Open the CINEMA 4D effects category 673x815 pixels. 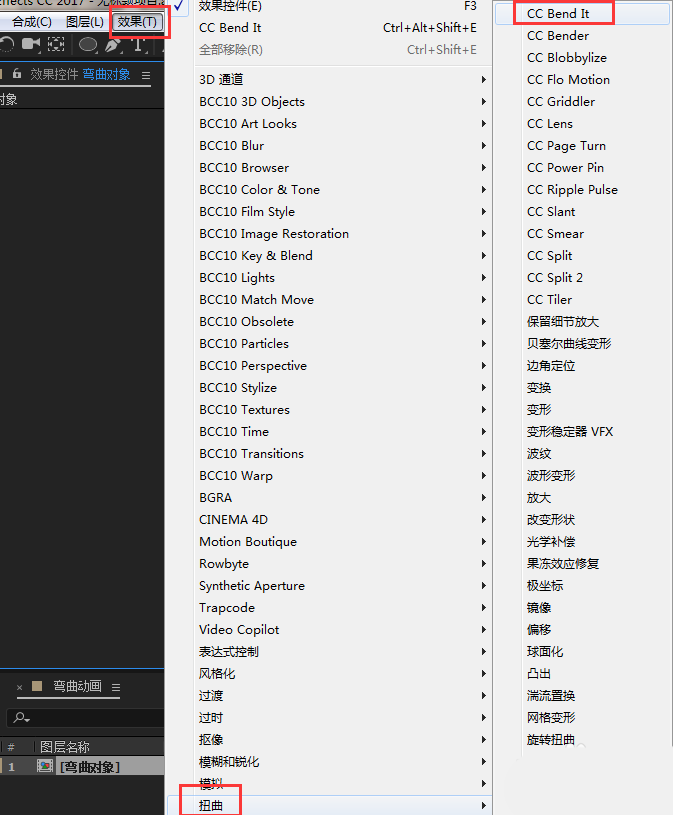coord(342,519)
